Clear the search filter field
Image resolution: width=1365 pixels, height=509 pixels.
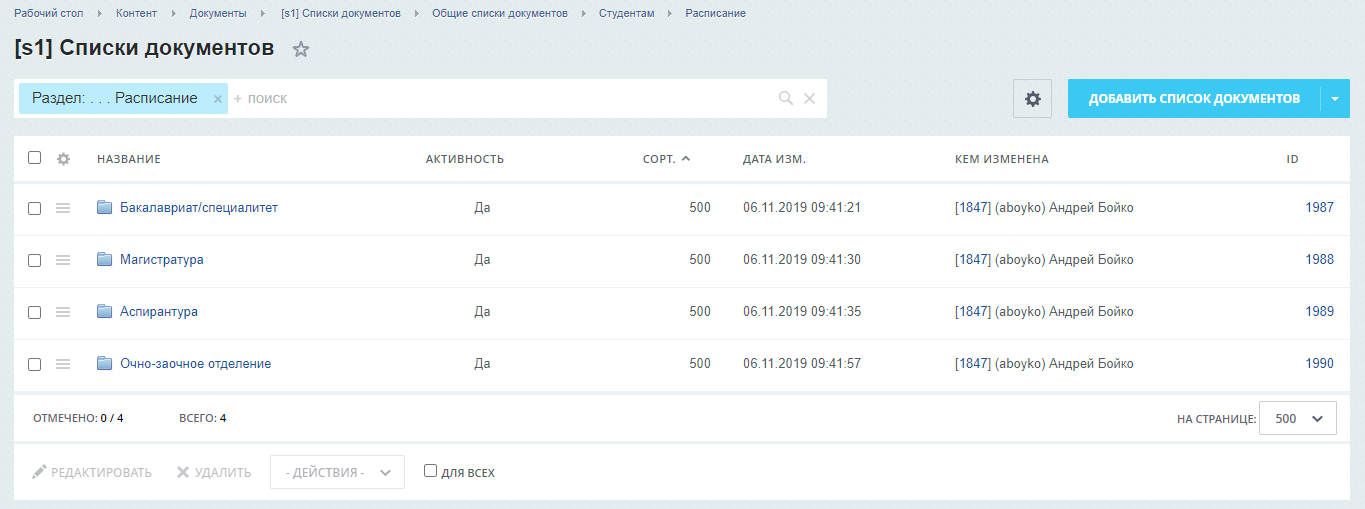(x=810, y=98)
